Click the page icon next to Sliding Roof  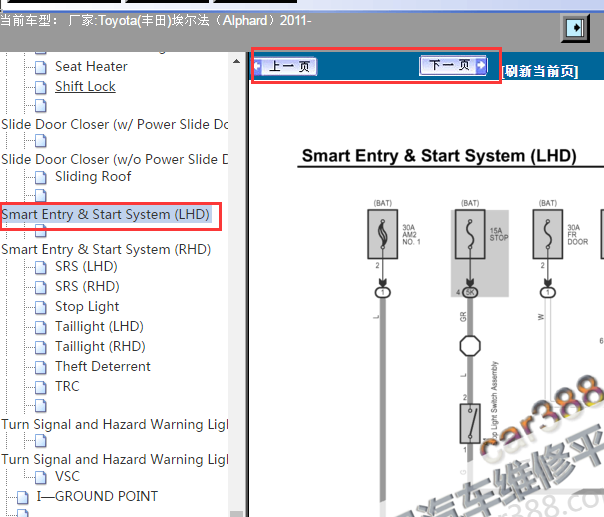pos(41,177)
